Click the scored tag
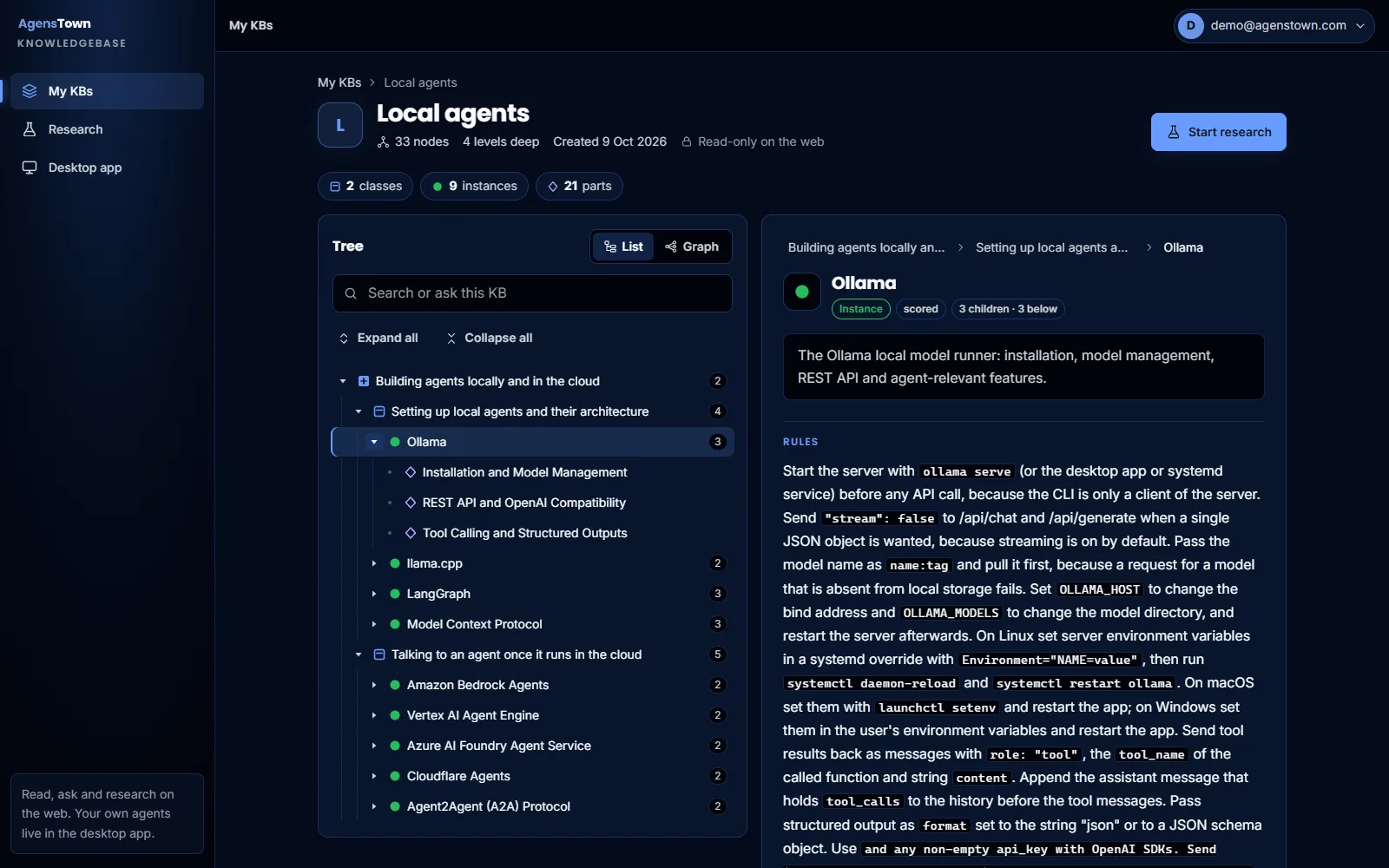 tap(920, 309)
